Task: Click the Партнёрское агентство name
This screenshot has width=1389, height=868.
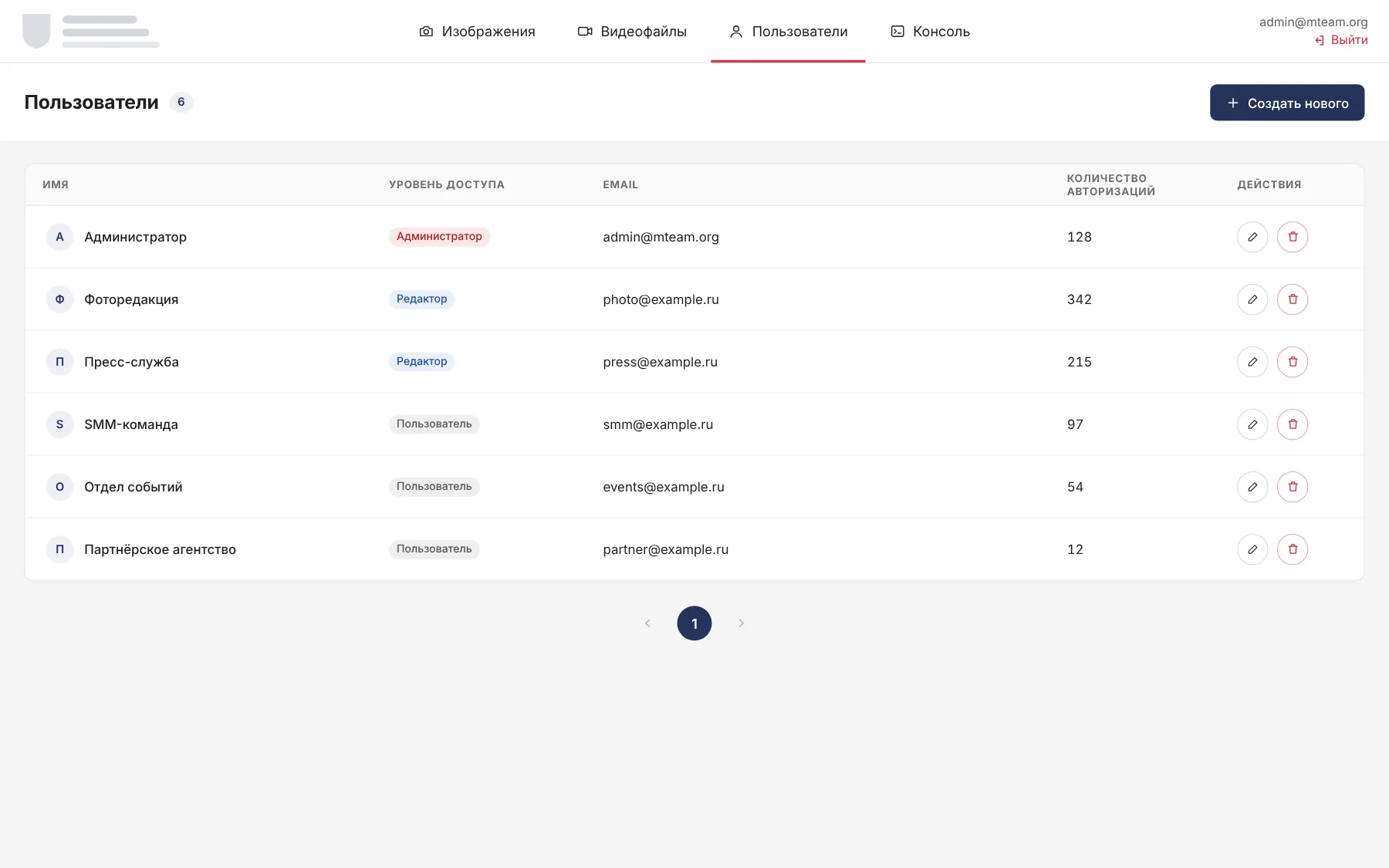Action: coord(160,549)
